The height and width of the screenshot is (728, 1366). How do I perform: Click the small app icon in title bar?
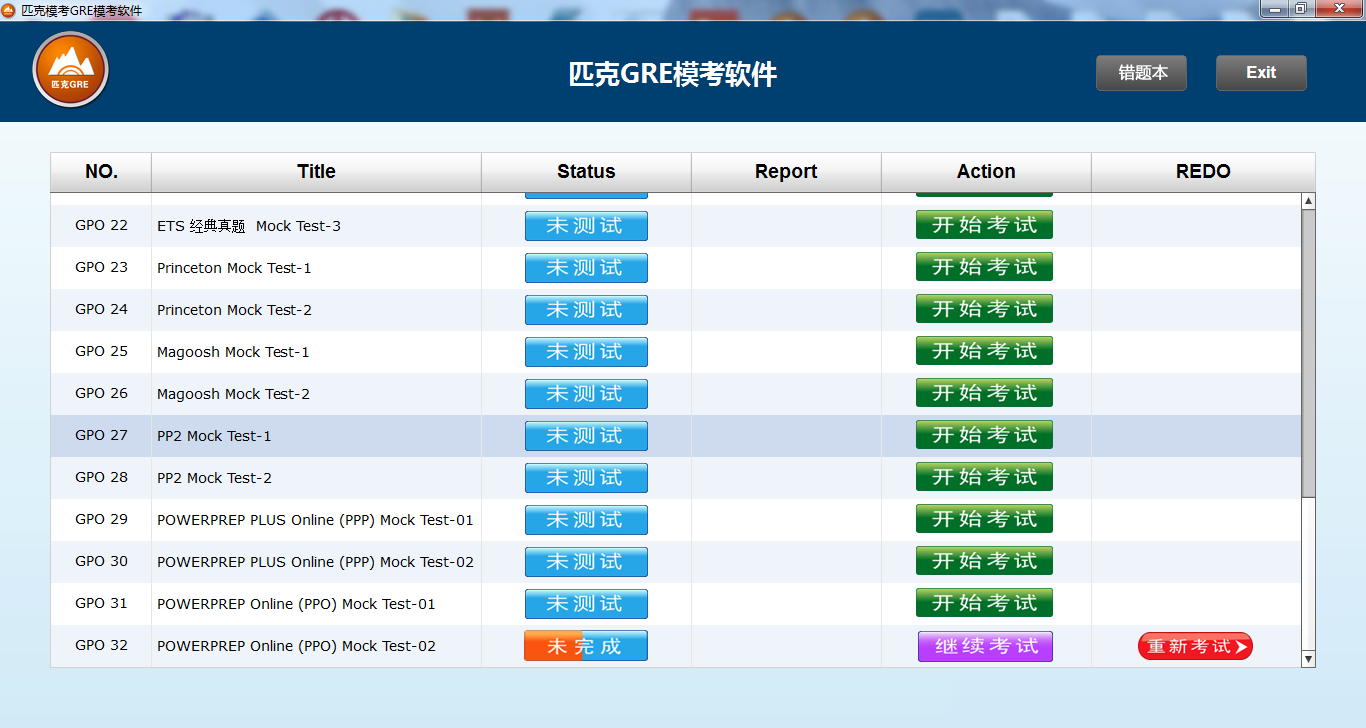[x=9, y=10]
